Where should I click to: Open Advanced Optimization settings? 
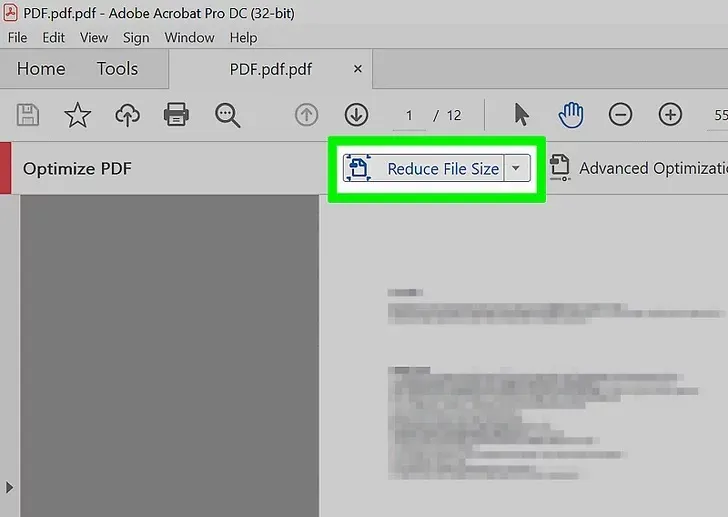638,168
